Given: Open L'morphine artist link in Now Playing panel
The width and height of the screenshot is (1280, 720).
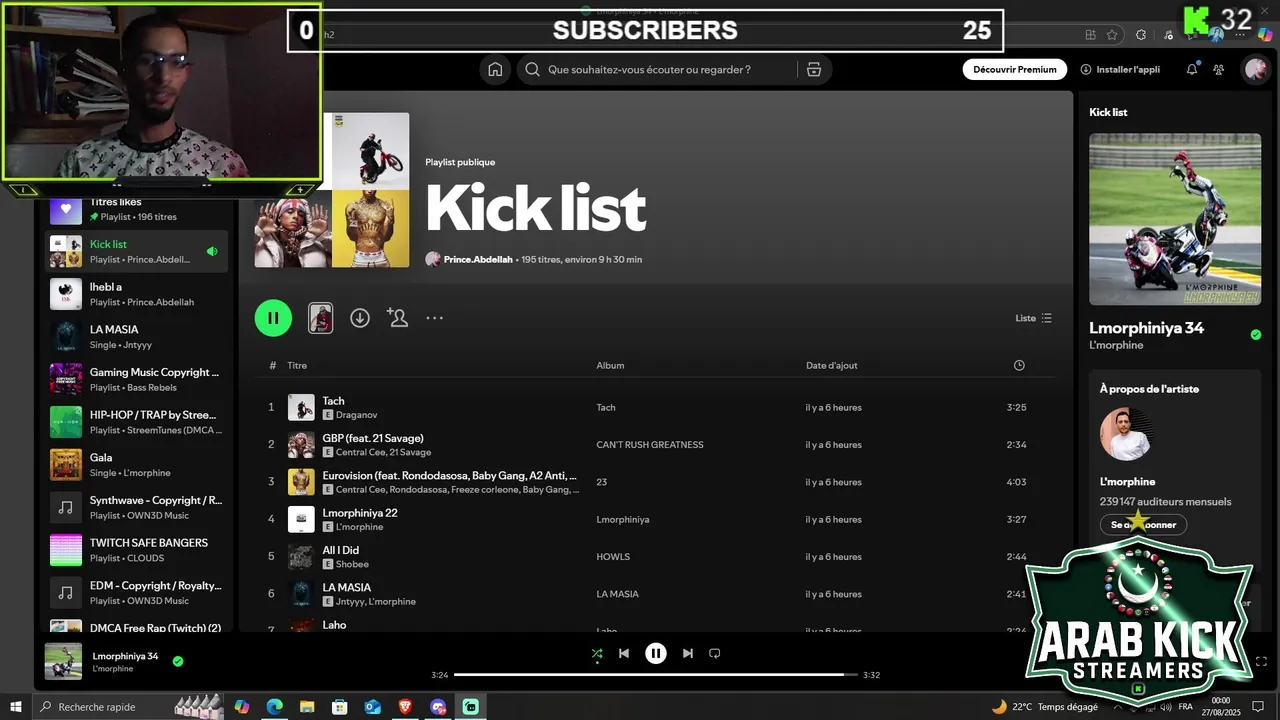Looking at the screenshot, I should click(1116, 345).
